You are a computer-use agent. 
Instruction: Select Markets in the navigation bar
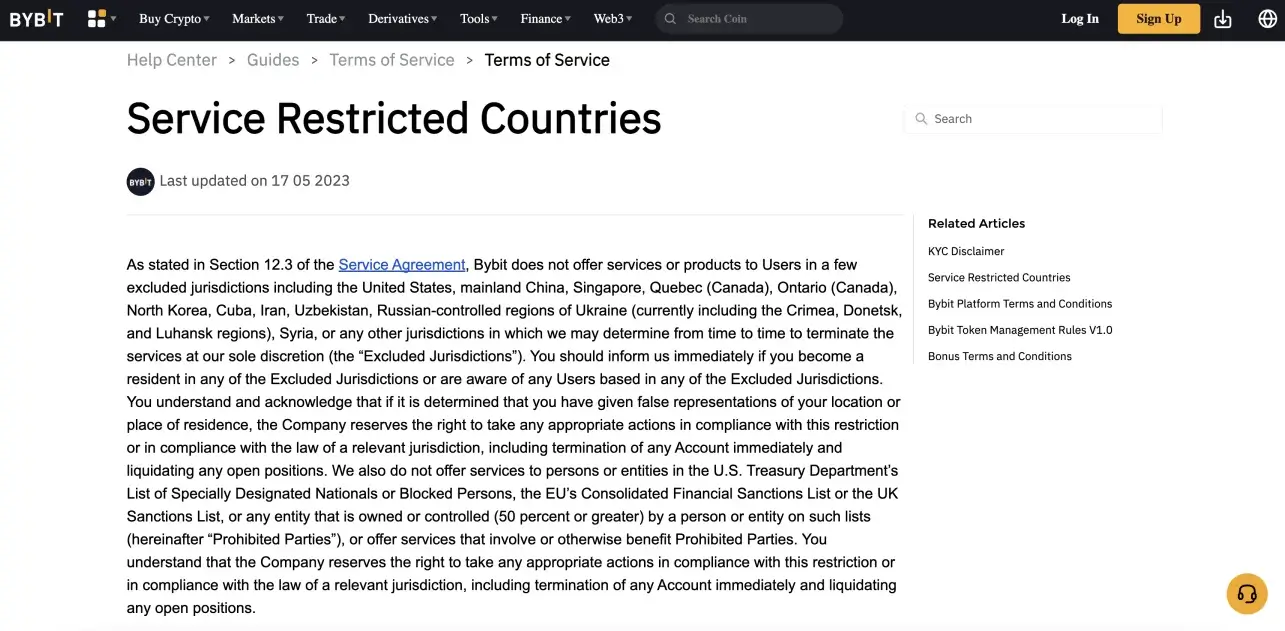[253, 18]
